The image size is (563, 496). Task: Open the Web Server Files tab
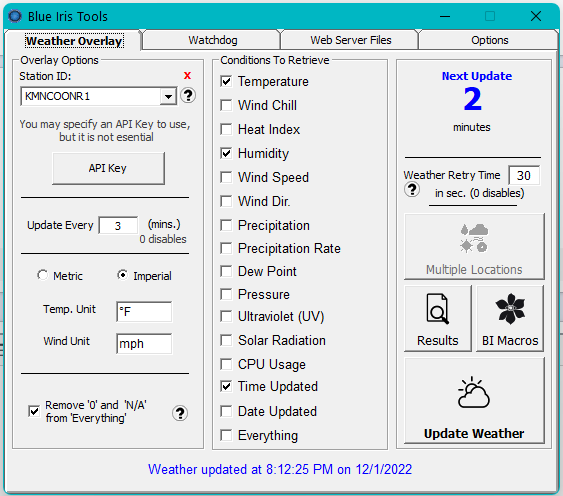[x=350, y=40]
